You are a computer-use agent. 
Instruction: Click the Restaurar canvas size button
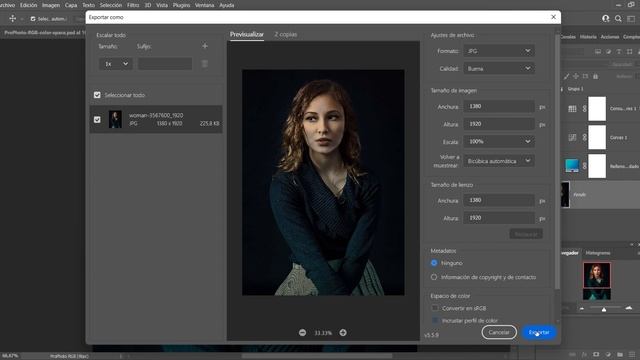coord(526,234)
